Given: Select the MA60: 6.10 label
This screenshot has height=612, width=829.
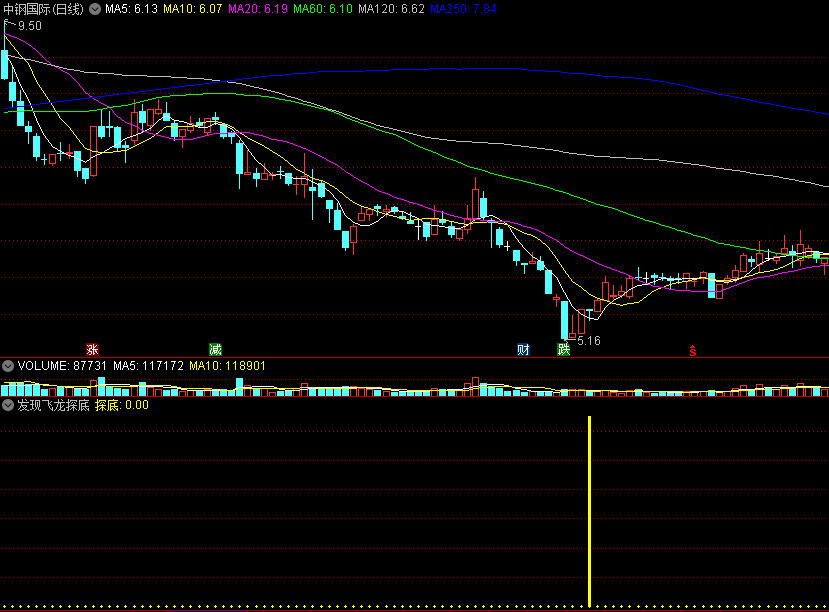Looking at the screenshot, I should pos(323,9).
